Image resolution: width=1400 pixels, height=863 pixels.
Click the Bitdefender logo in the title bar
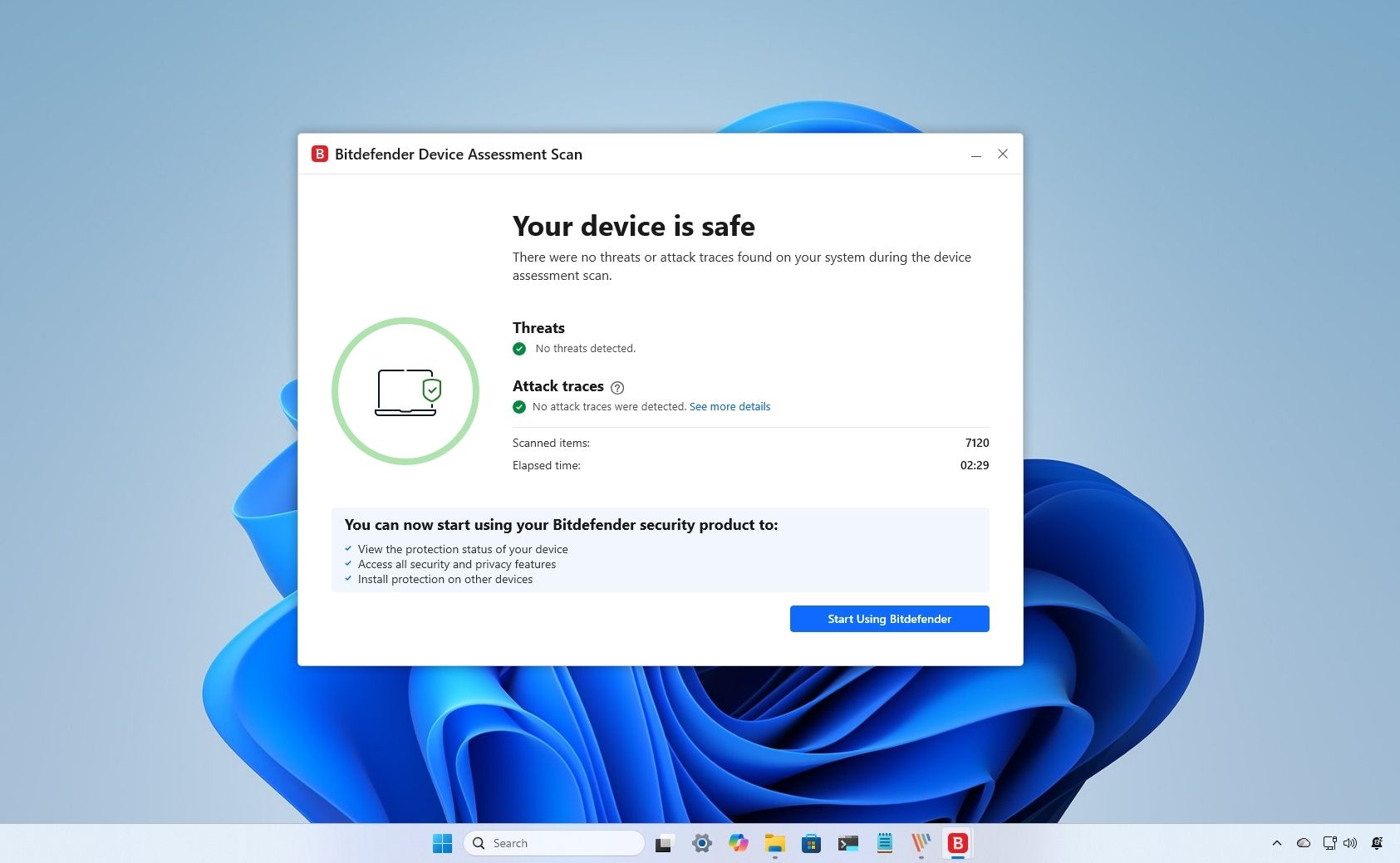pos(320,154)
